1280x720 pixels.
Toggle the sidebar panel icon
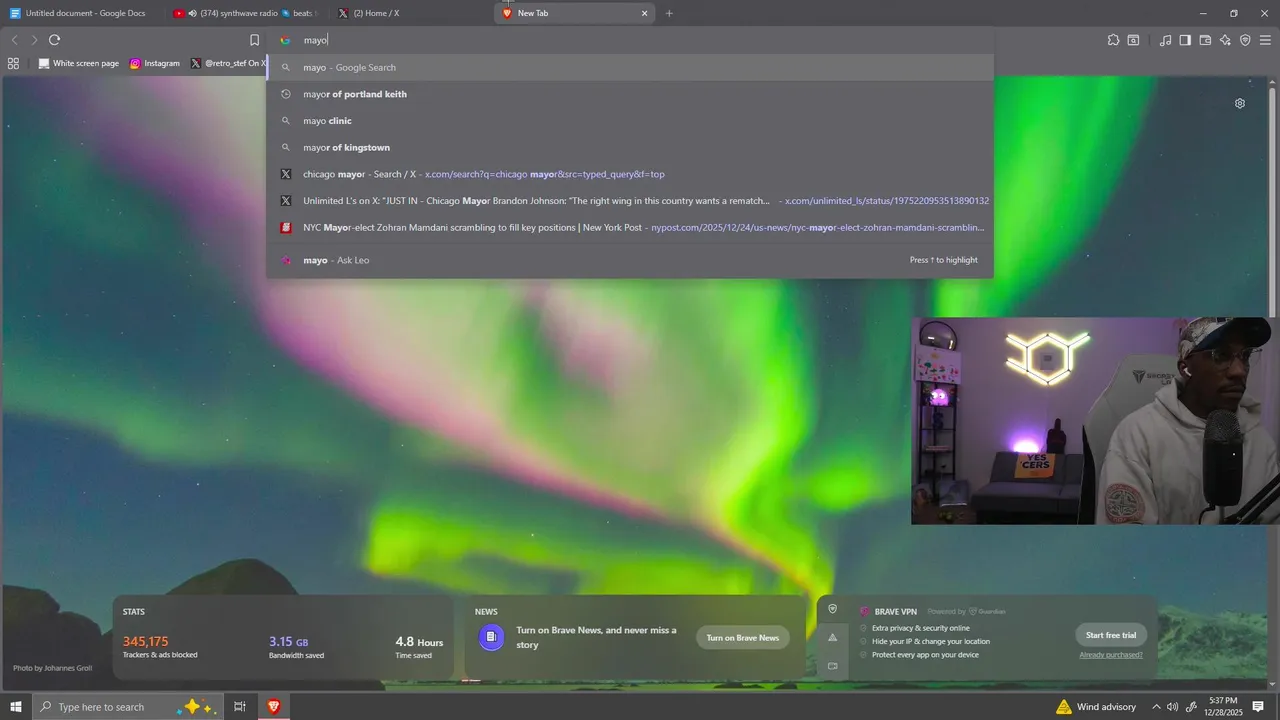pyautogui.click(x=1185, y=40)
